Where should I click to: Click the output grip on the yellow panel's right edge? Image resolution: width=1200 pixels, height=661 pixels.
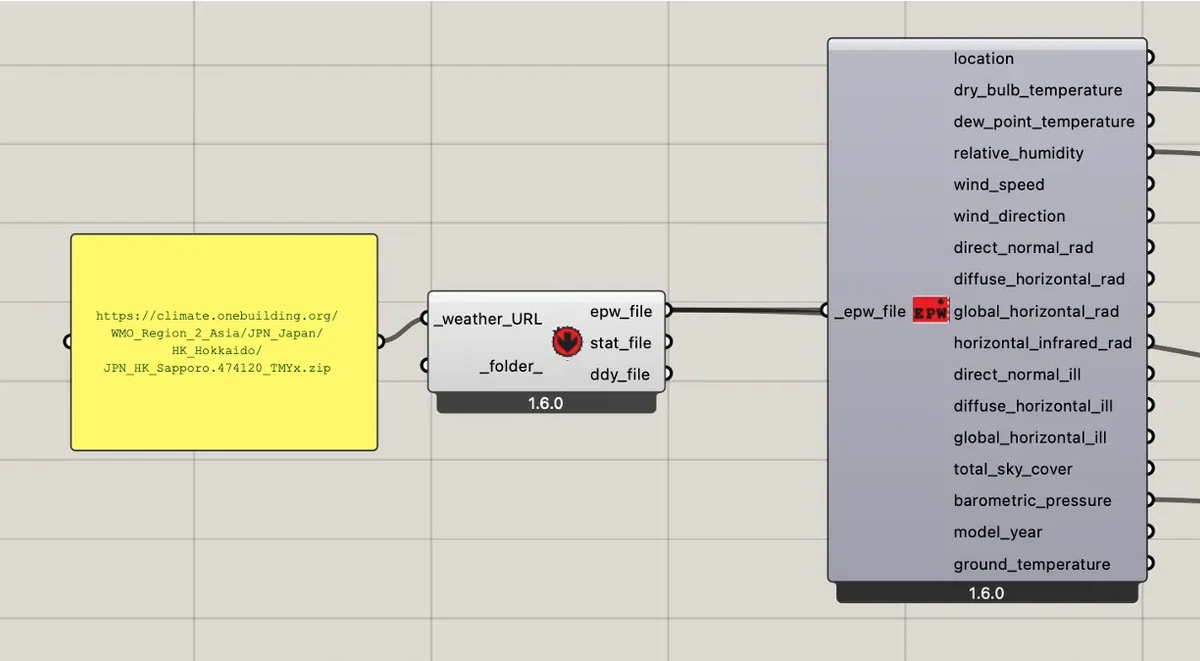pyautogui.click(x=380, y=342)
